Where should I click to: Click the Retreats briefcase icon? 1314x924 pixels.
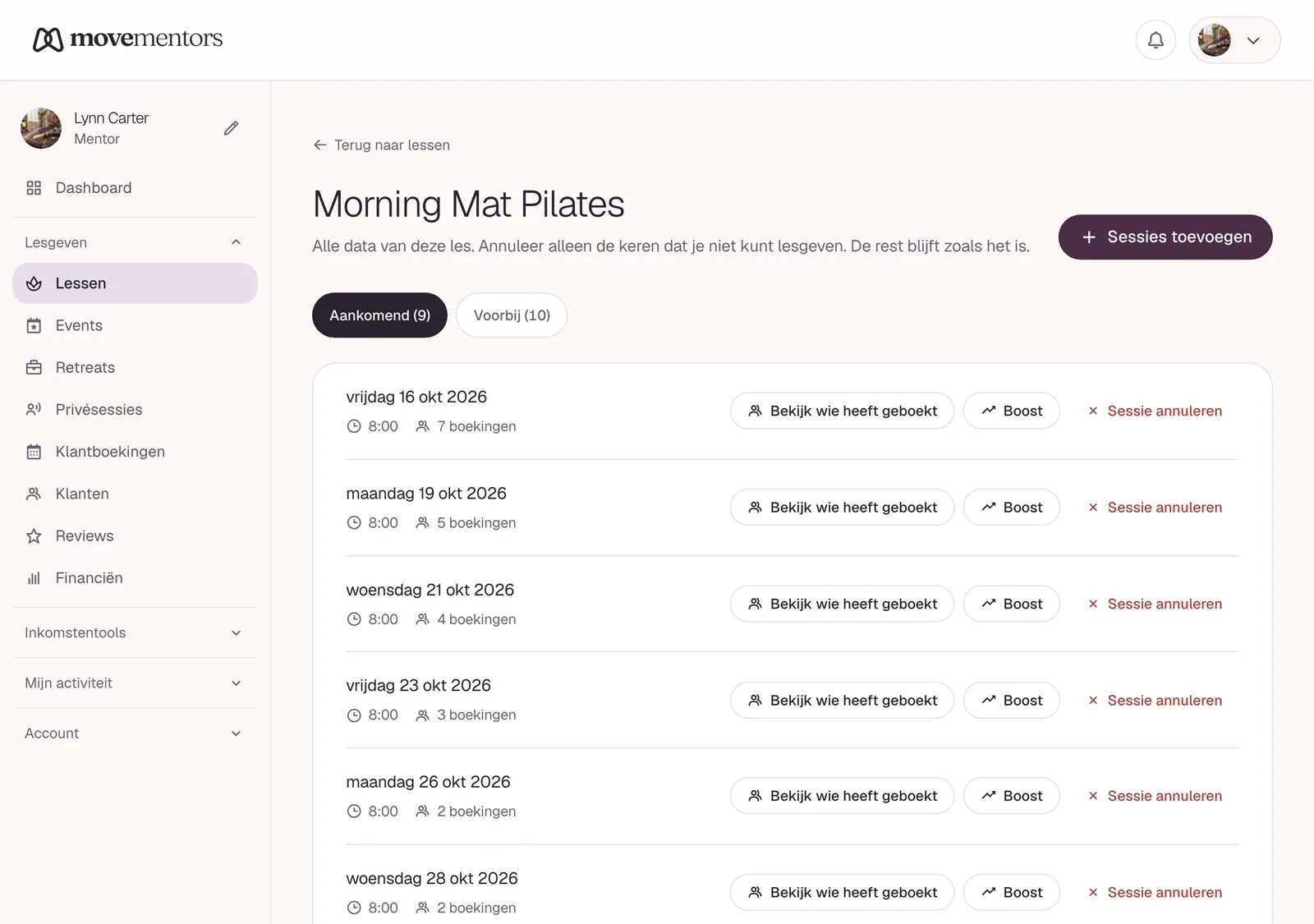pyautogui.click(x=34, y=368)
